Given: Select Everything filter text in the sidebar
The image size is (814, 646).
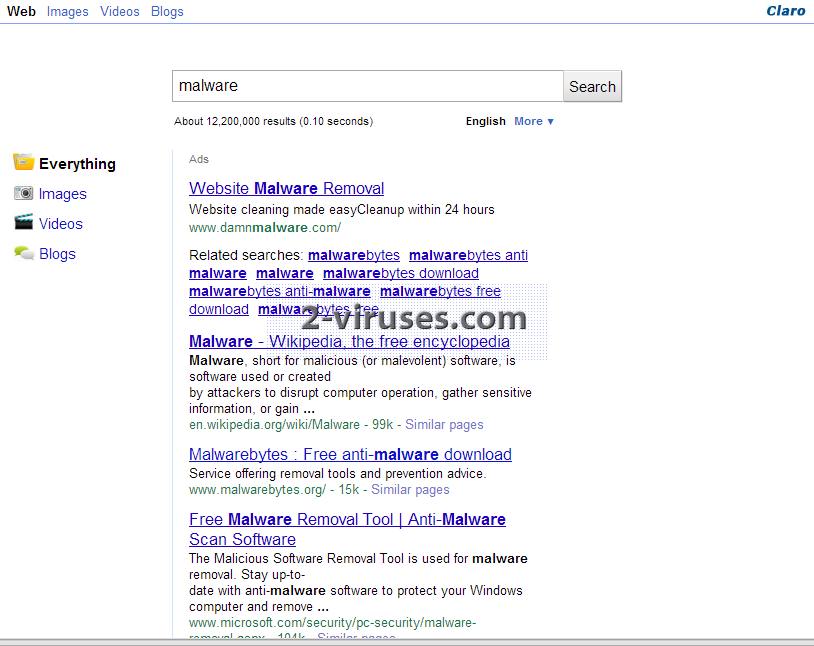Looking at the screenshot, I should click(x=77, y=164).
